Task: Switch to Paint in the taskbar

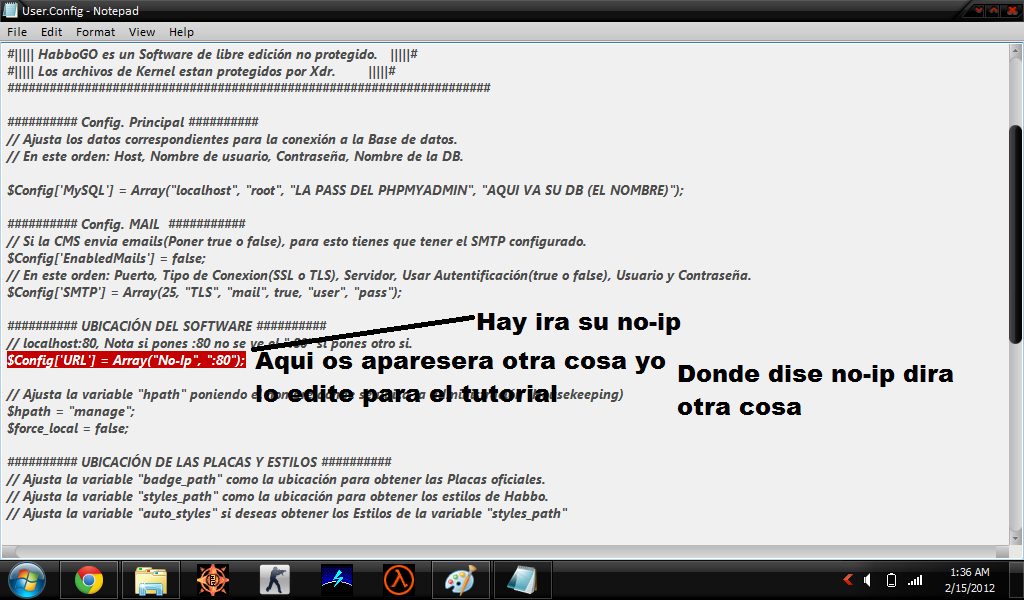Action: click(x=460, y=580)
